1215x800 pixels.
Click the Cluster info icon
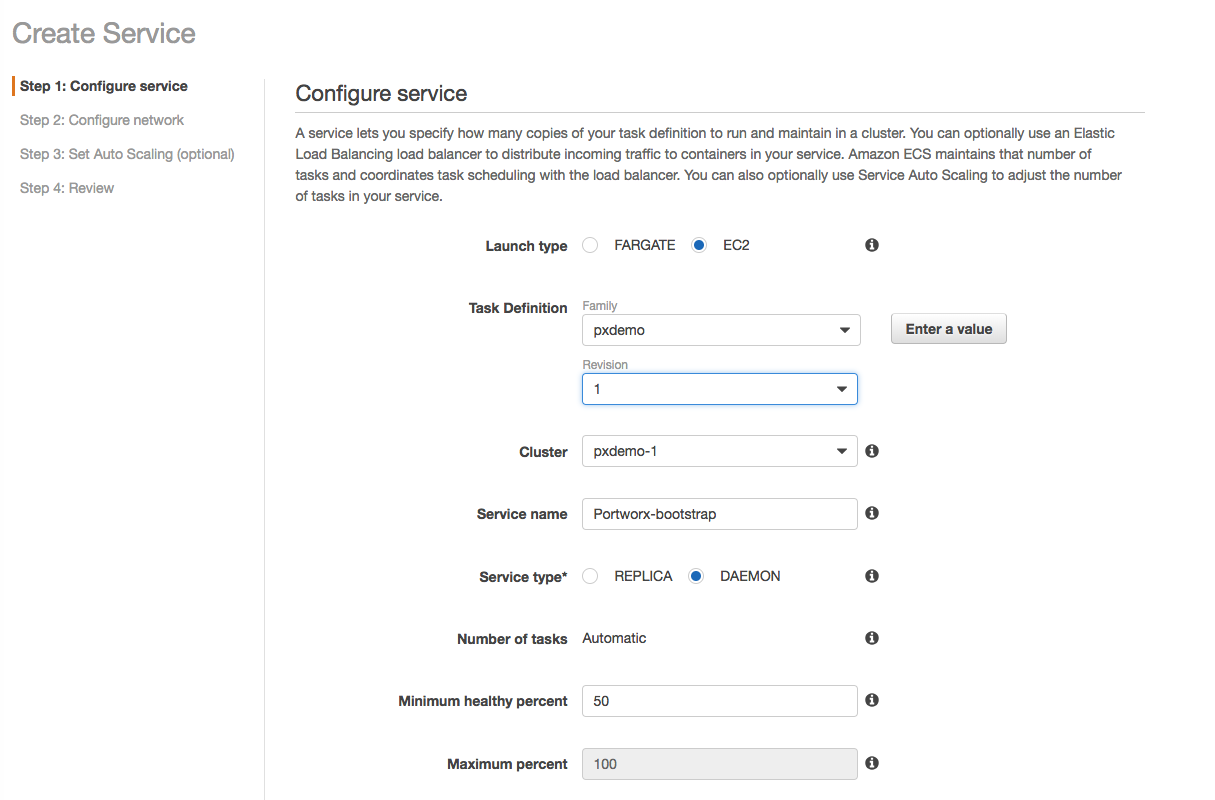tap(871, 450)
